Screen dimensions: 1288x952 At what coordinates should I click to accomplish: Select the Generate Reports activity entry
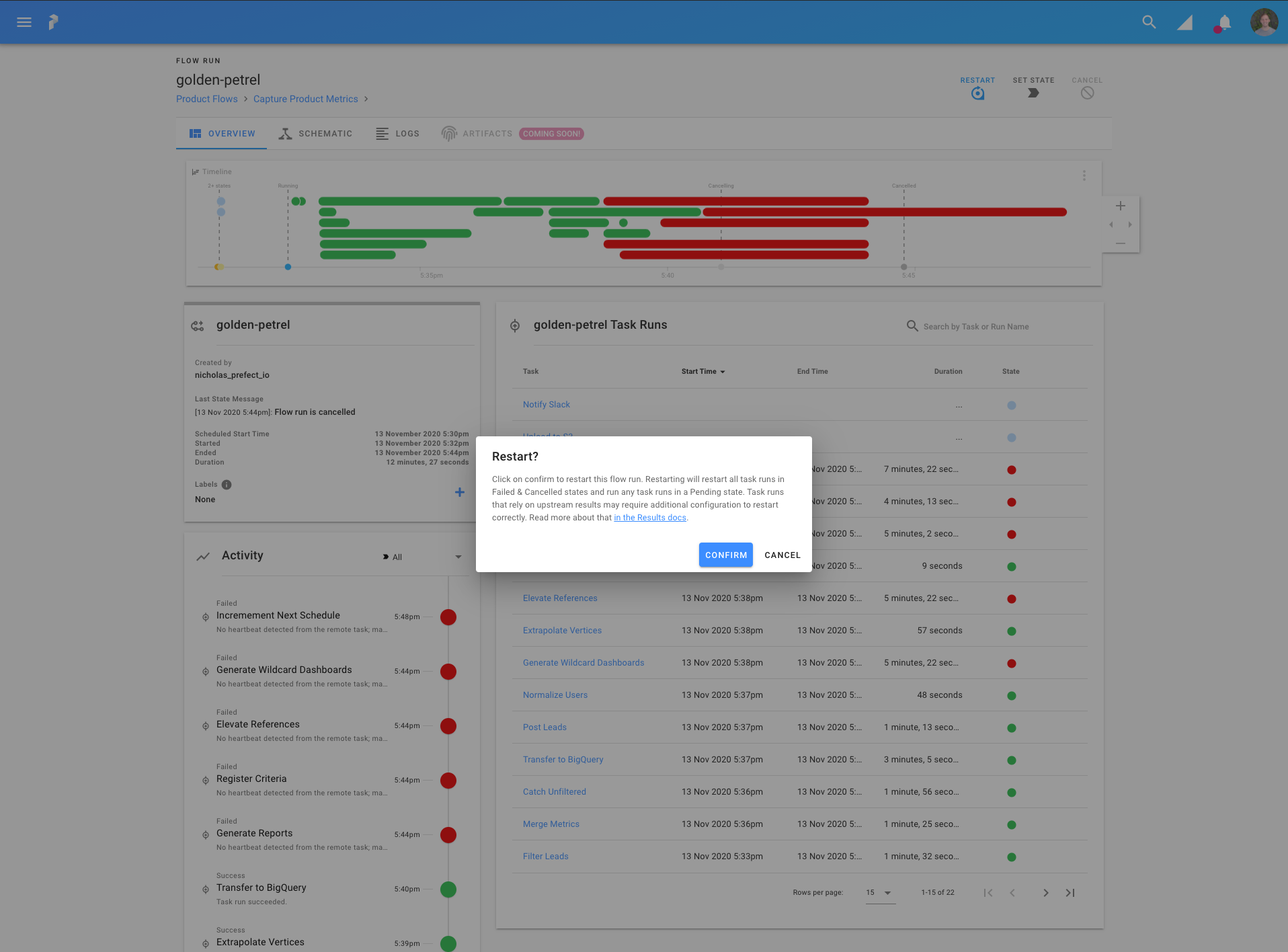pos(329,834)
